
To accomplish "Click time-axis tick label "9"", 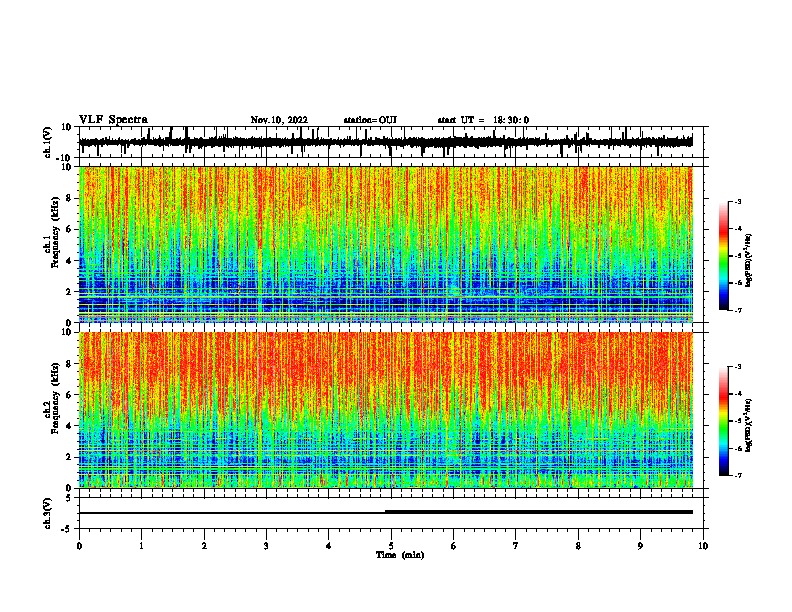I will (x=640, y=546).
